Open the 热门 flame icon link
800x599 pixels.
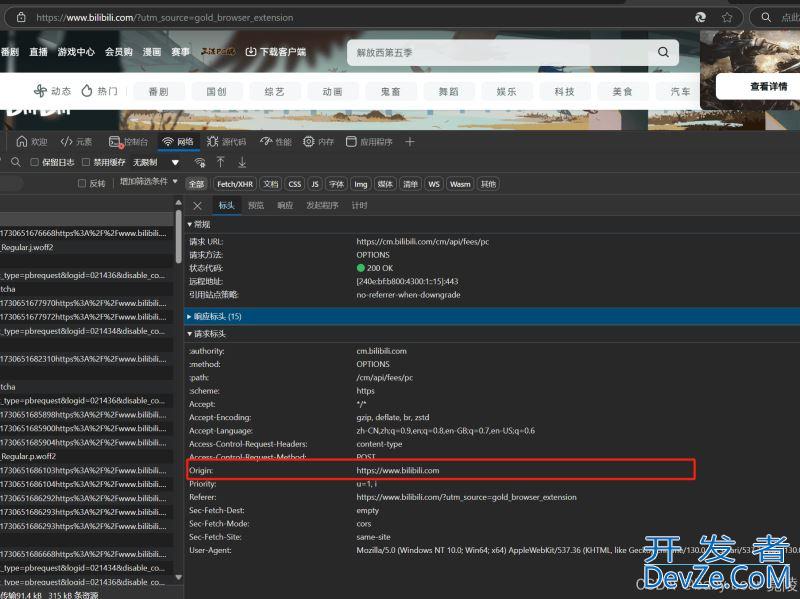click(99, 91)
